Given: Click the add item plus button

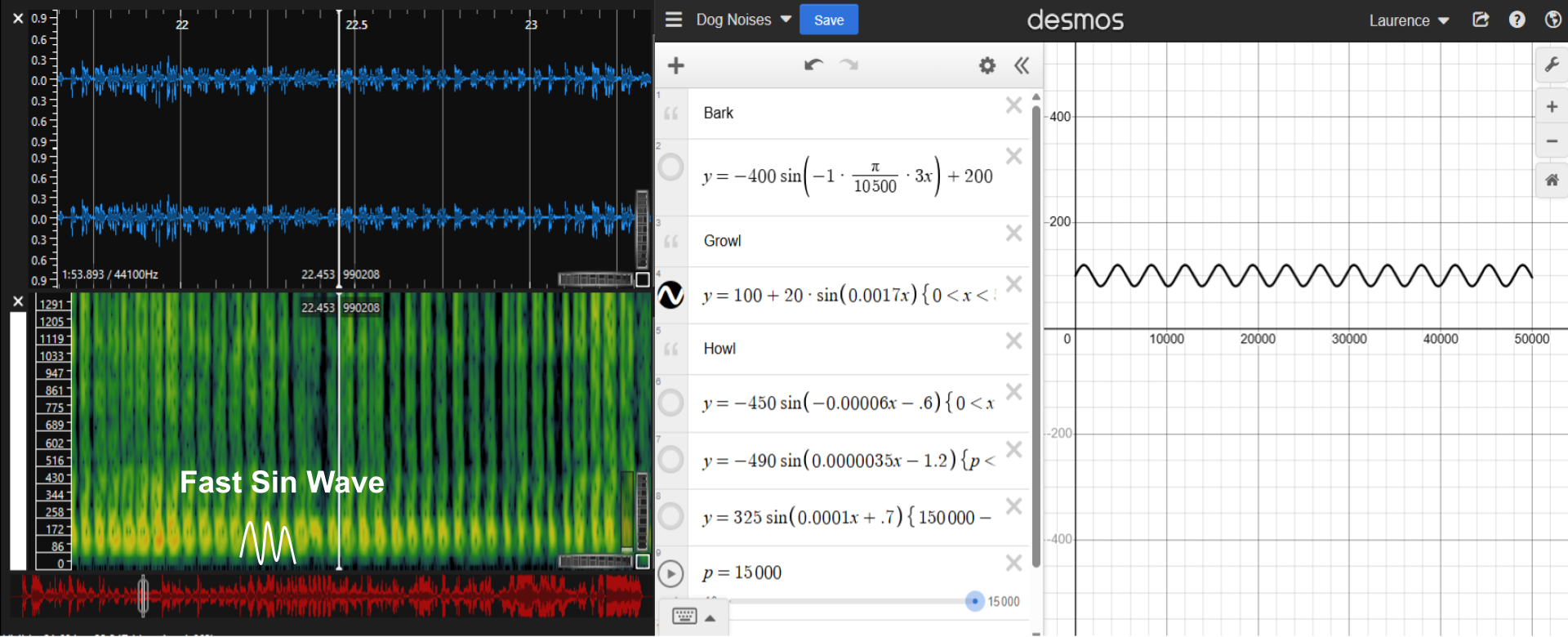Looking at the screenshot, I should point(676,65).
